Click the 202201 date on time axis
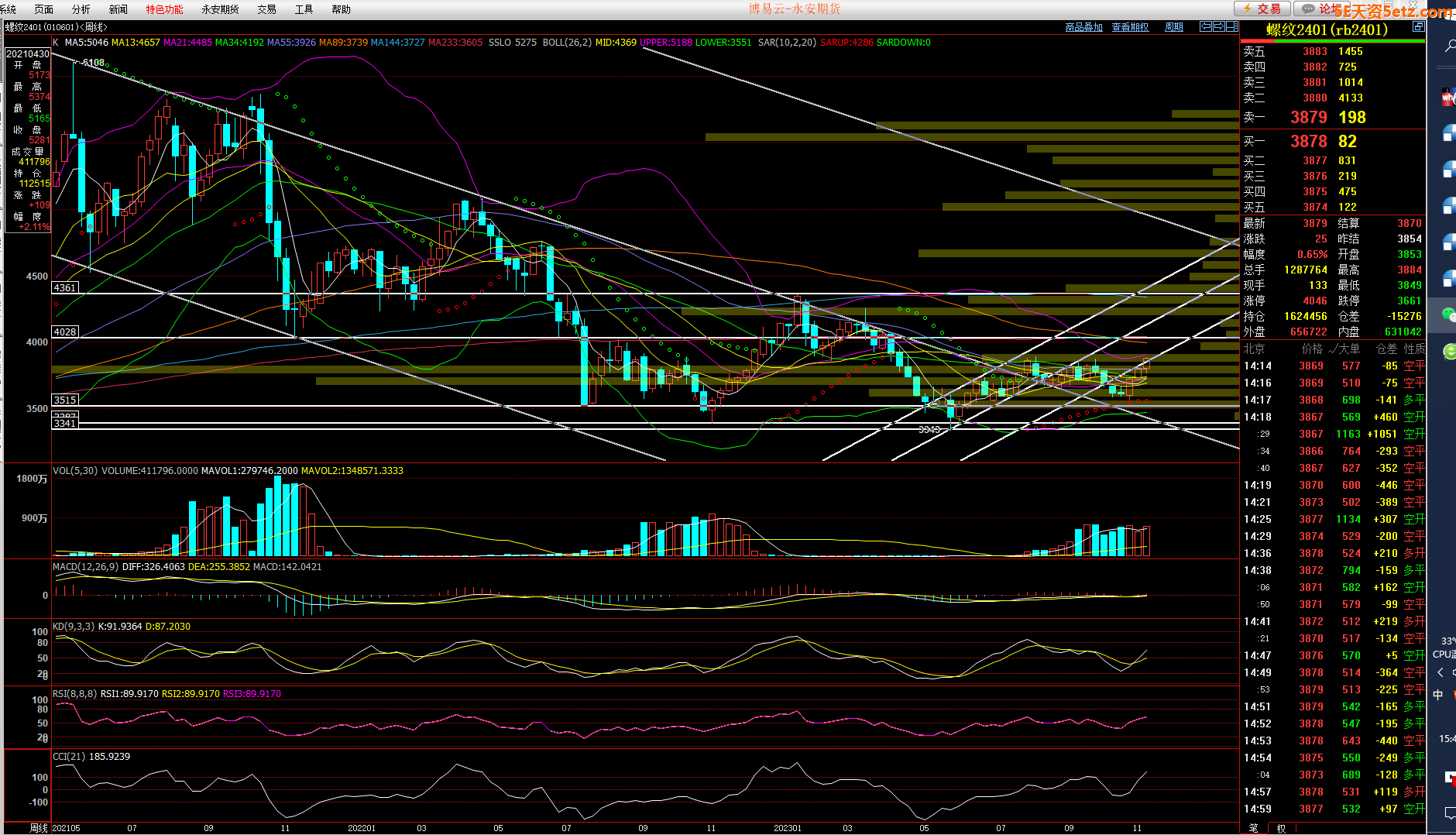1456x835 pixels. [362, 828]
